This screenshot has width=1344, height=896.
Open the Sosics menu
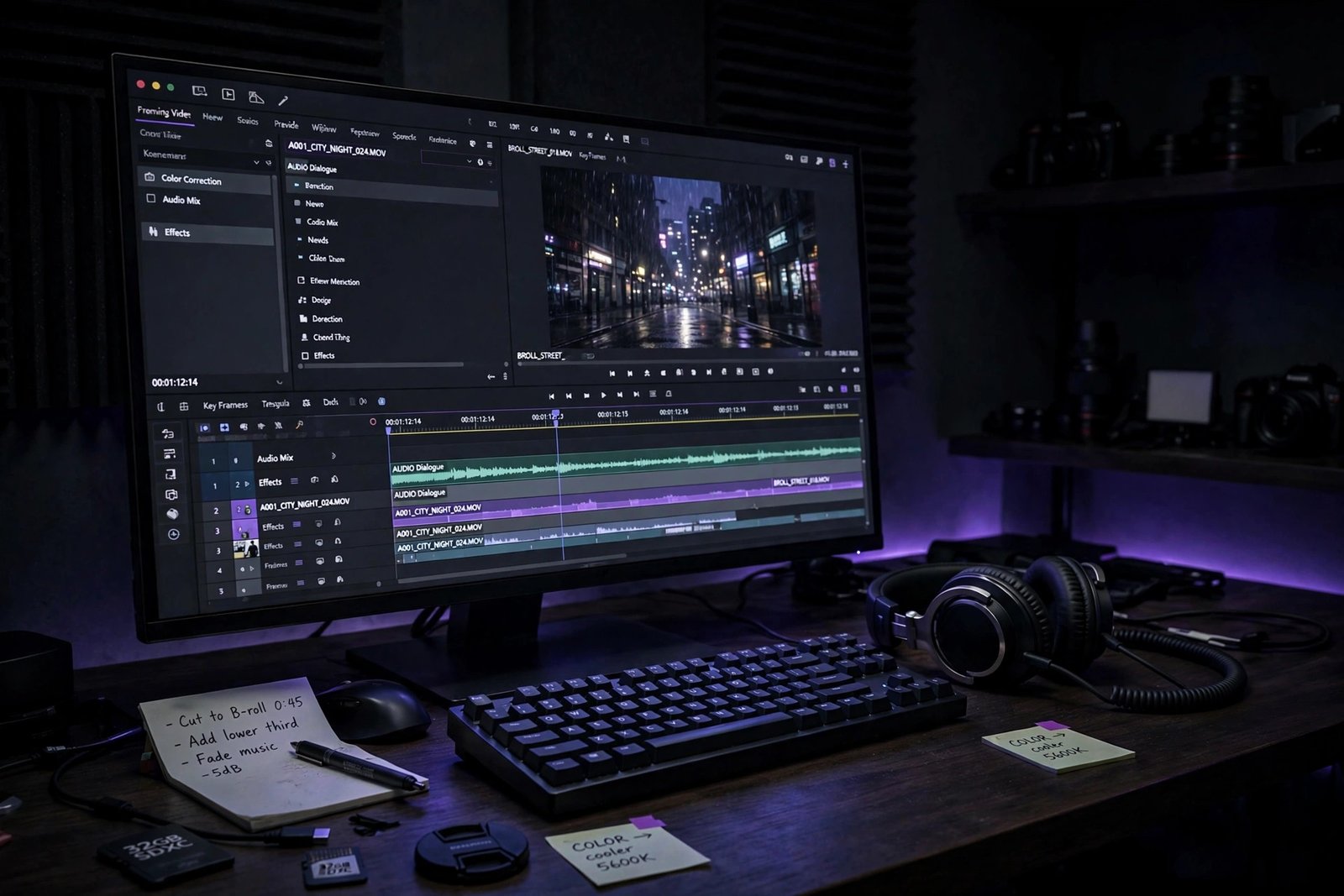coord(248,121)
